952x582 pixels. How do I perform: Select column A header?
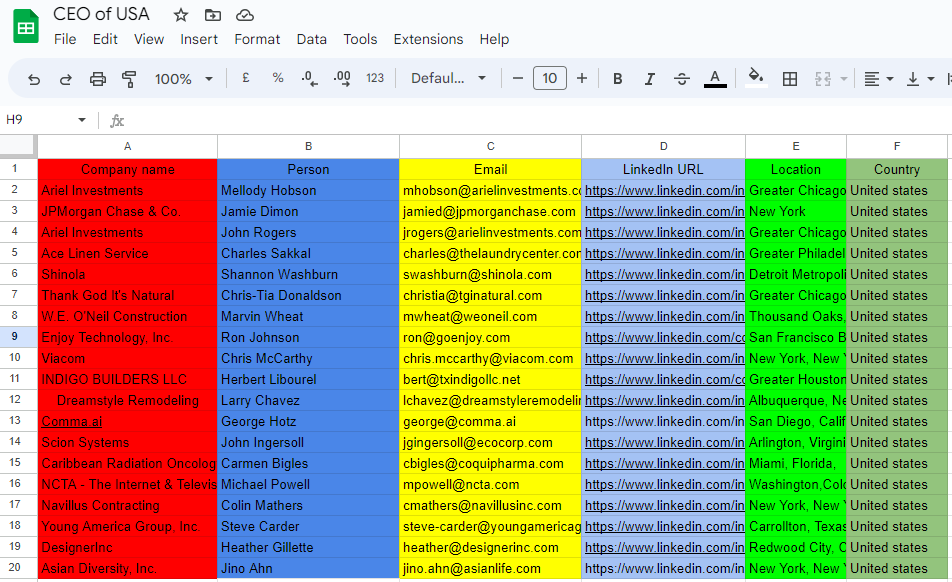pos(128,146)
